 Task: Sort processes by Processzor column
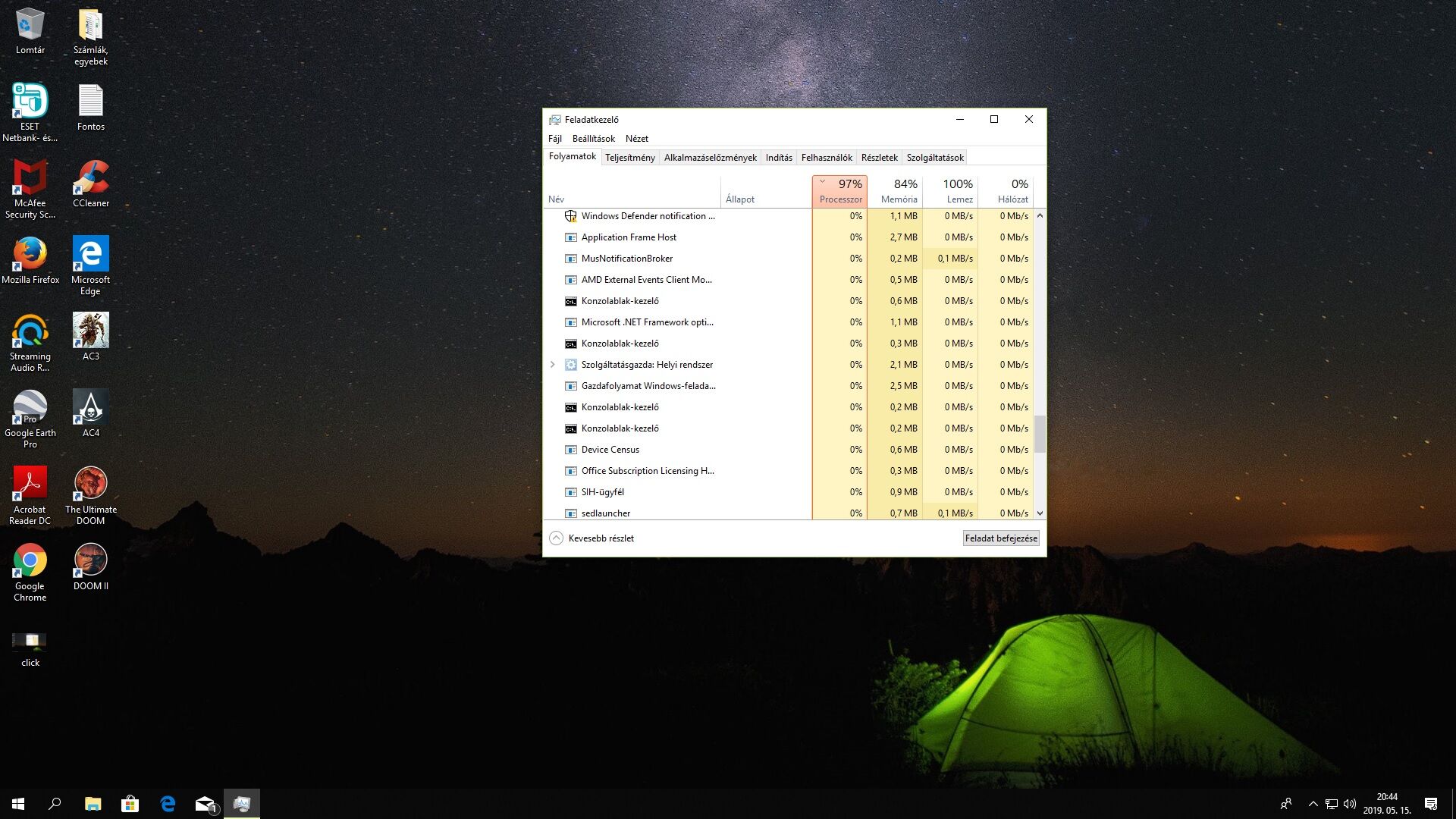(x=840, y=191)
